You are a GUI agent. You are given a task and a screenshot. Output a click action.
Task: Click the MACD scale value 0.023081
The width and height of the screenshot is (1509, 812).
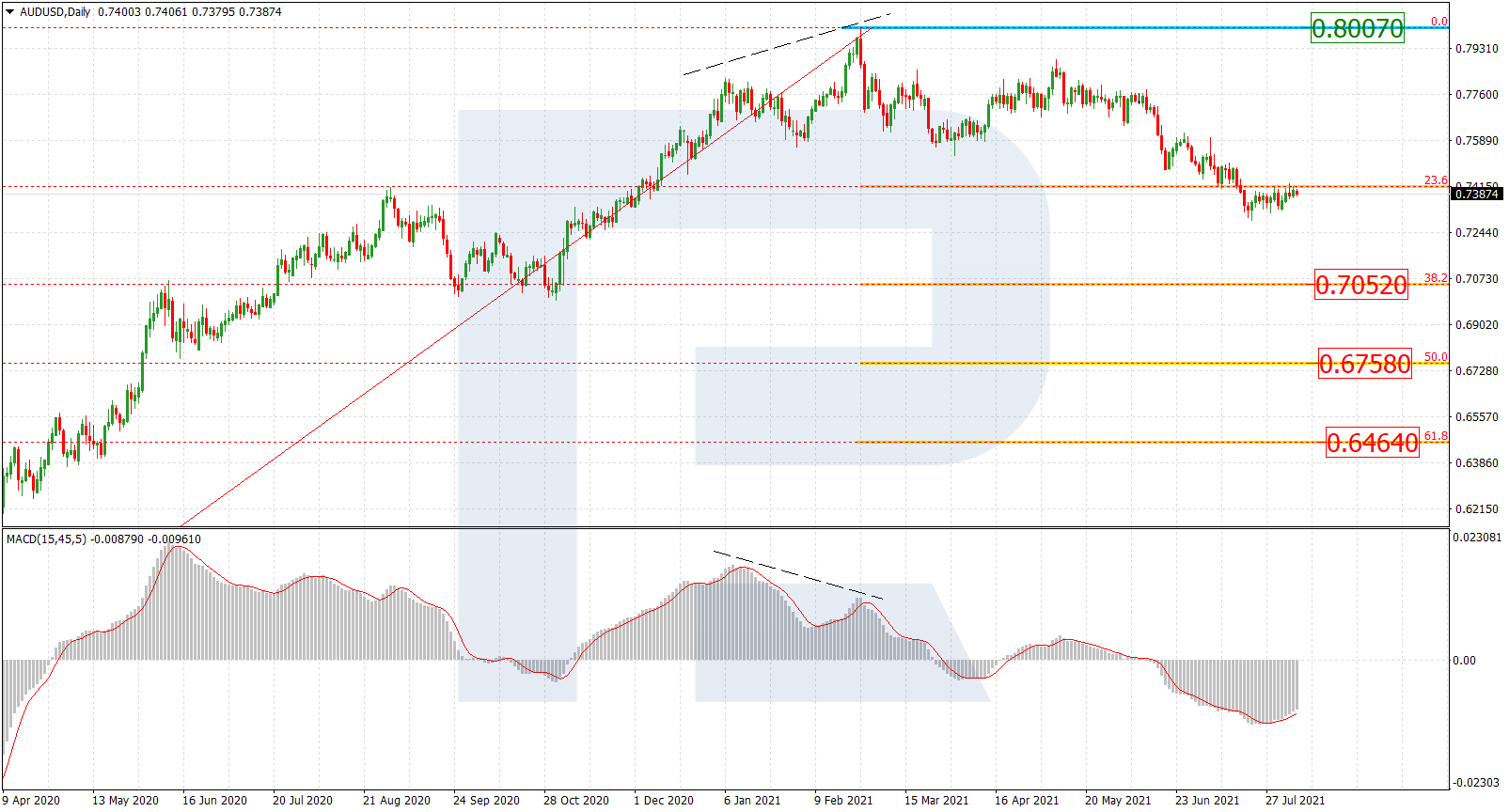[1477, 538]
